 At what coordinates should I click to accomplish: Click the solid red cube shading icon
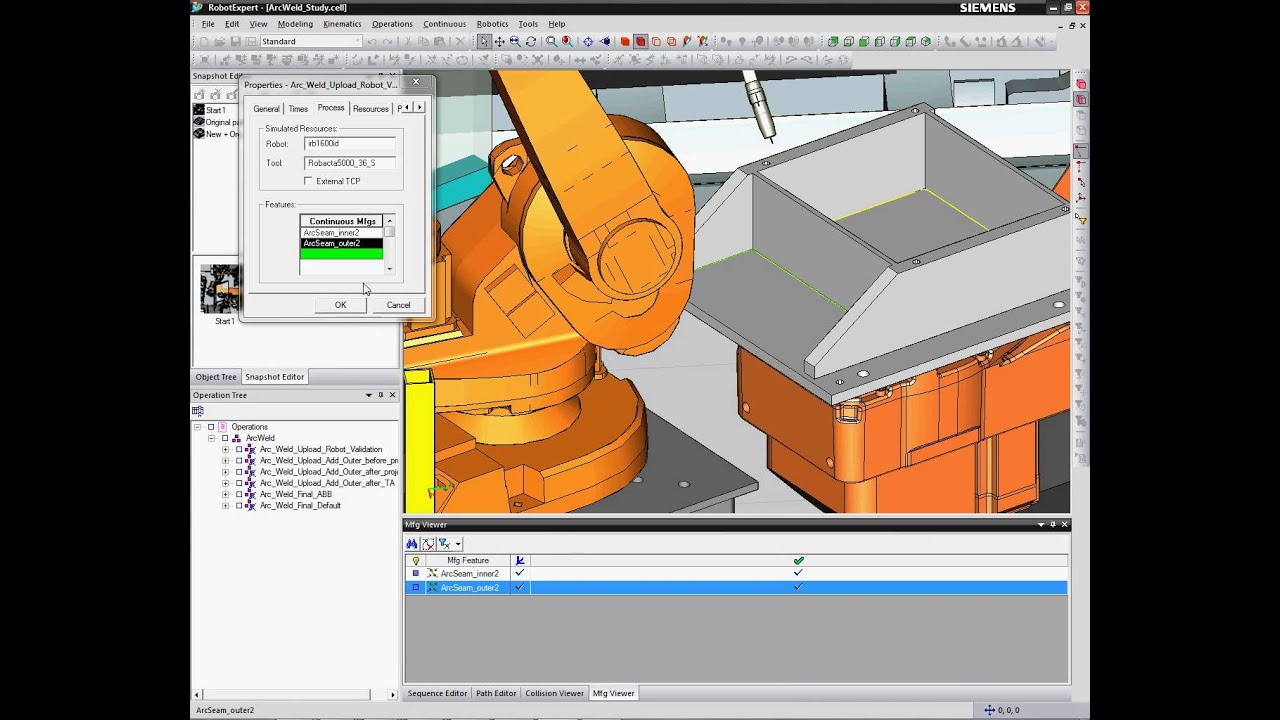pyautogui.click(x=624, y=41)
